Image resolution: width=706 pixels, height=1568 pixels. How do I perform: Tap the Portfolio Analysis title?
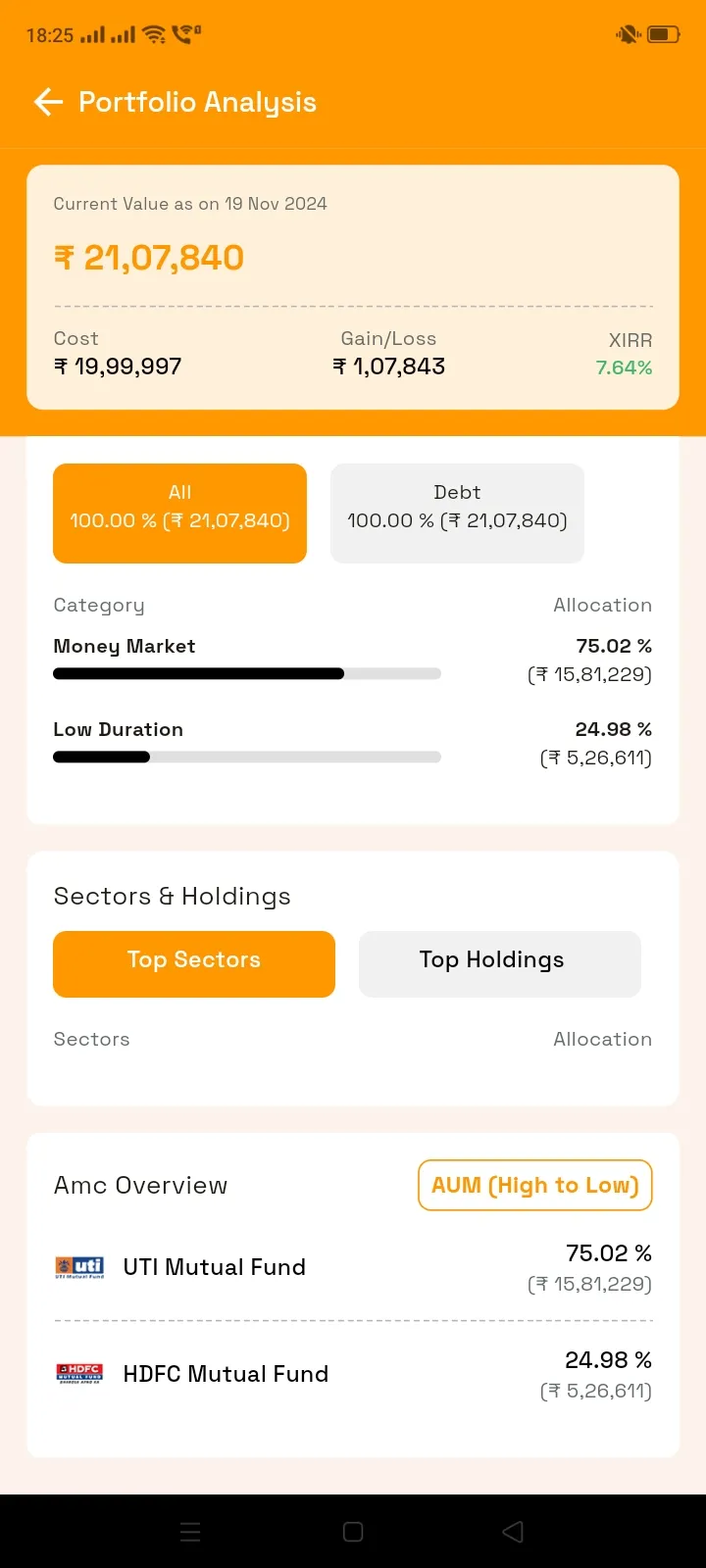pos(197,102)
